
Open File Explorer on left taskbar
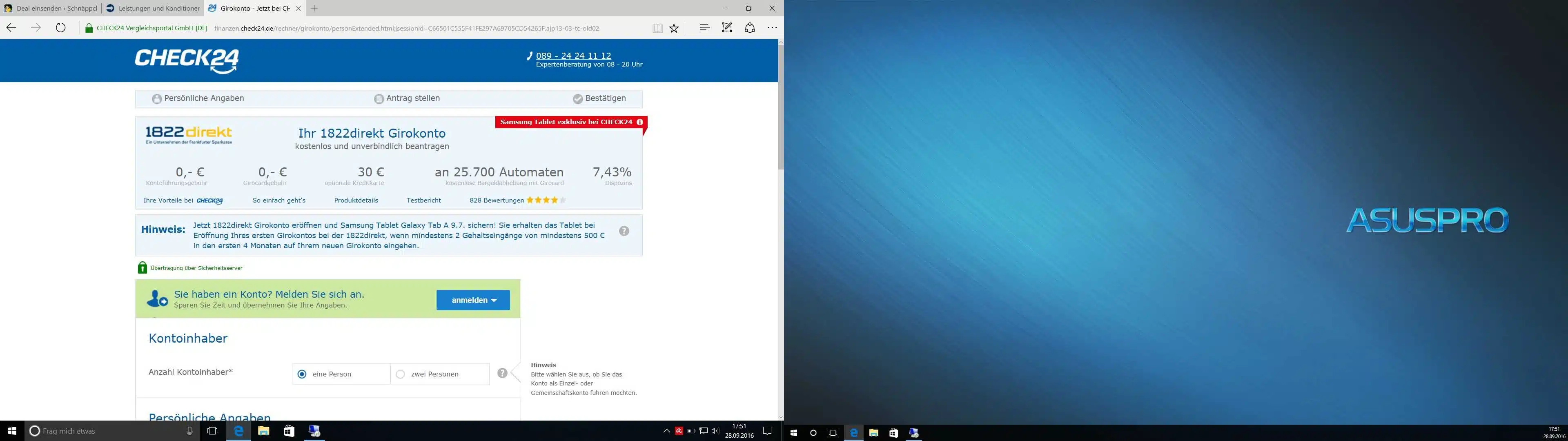coord(263,431)
